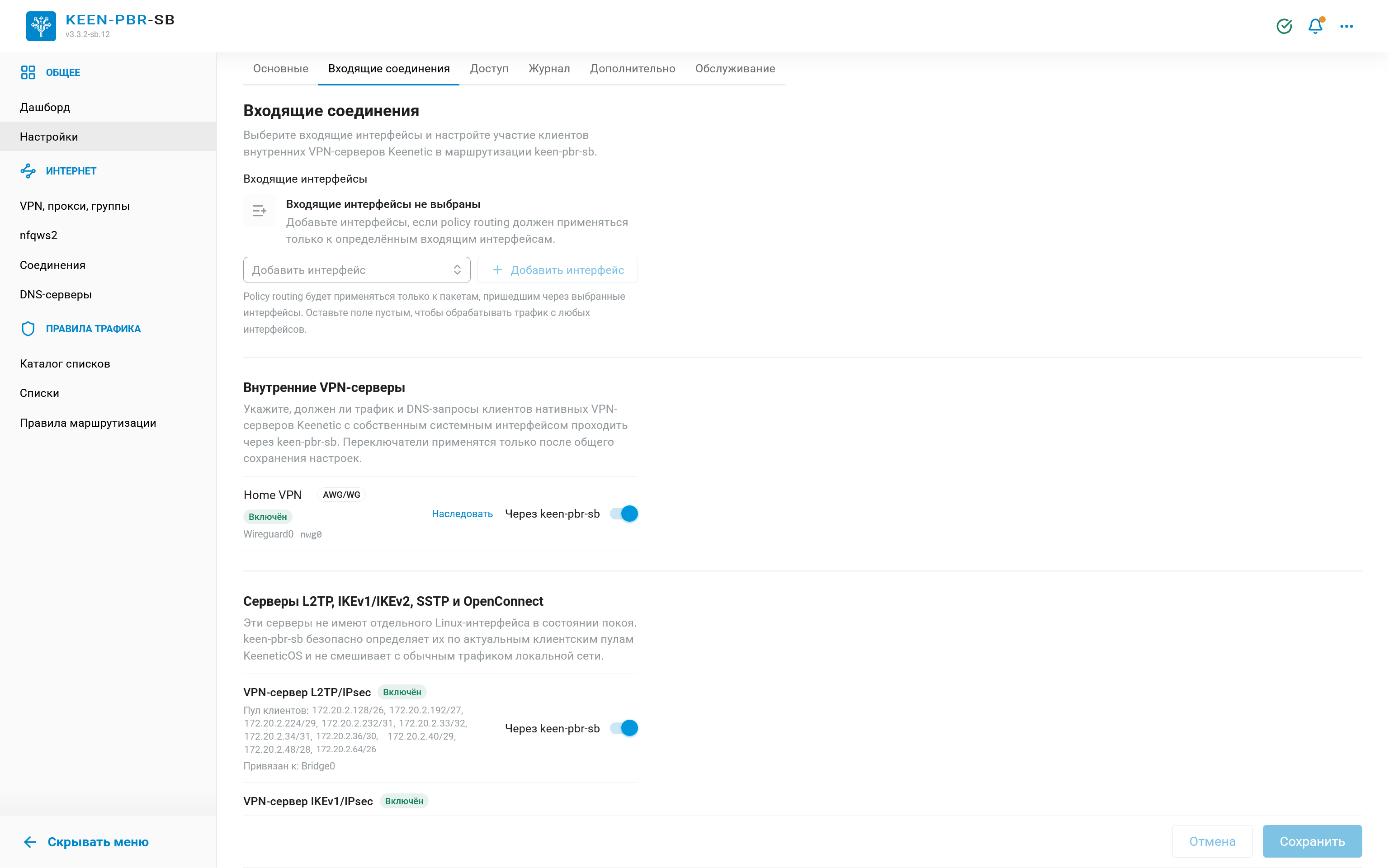Image resolution: width=1389 pixels, height=868 pixels.
Task: Click the AWG/WG badge next to Home VPN
Action: coord(341,495)
